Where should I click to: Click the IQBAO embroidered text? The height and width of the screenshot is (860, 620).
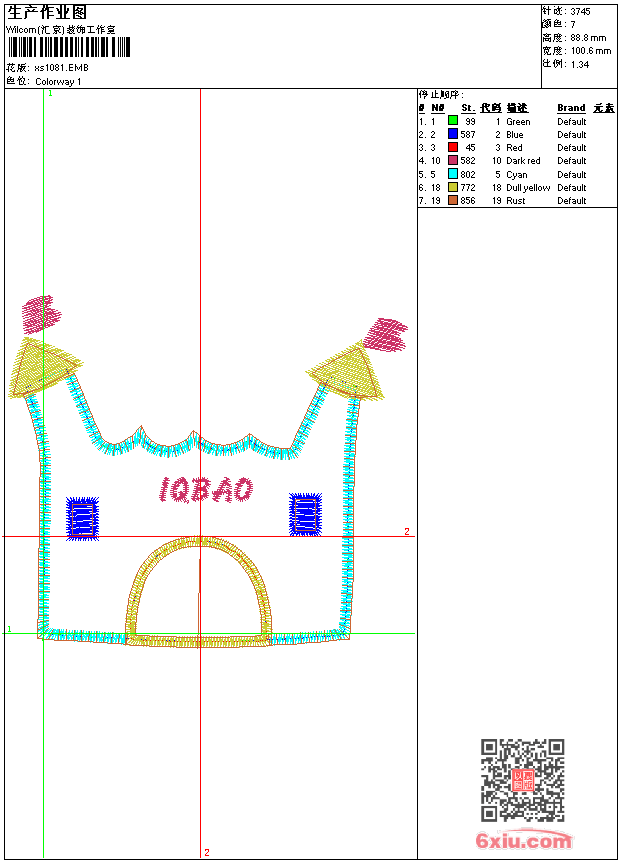206,489
